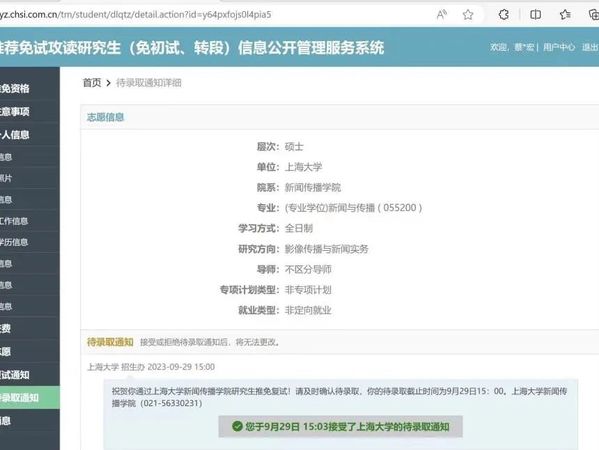
Task: Open 复试通知 sidebar item
Action: [30, 375]
